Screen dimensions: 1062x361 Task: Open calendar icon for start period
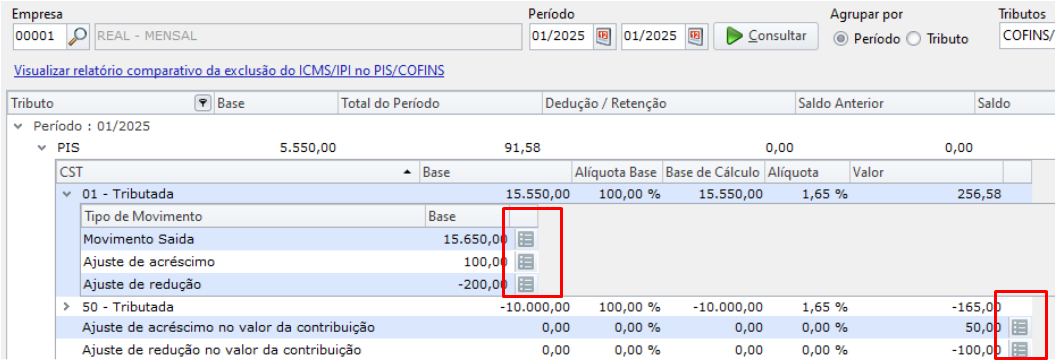(x=603, y=37)
